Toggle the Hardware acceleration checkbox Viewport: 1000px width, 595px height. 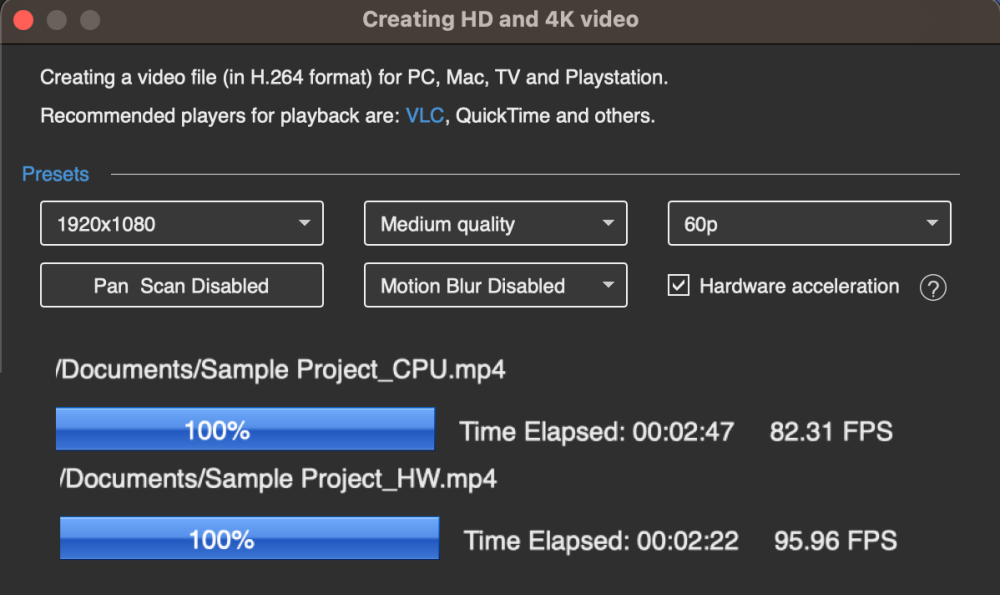point(679,286)
